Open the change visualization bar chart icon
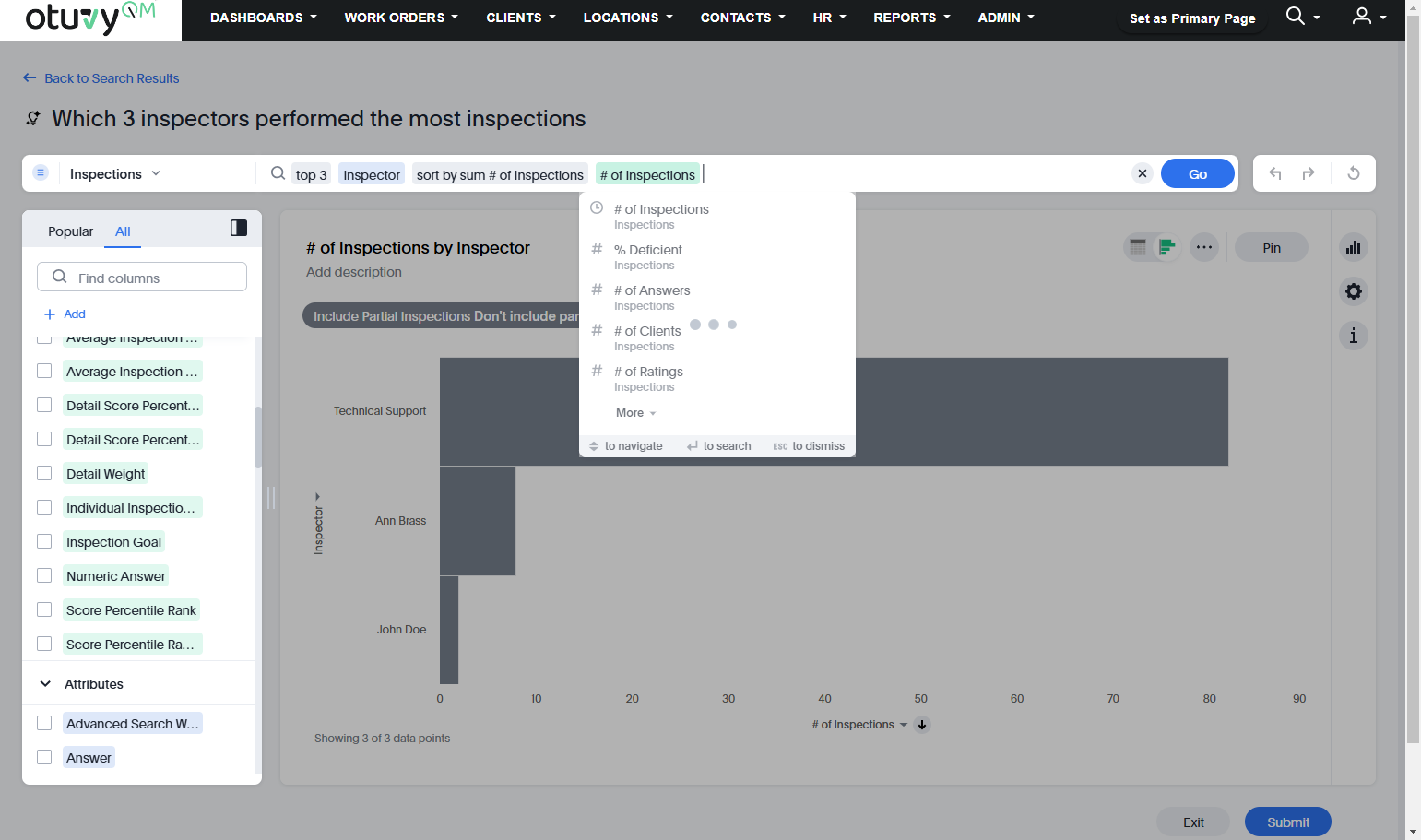Screen dimensions: 1421x840 coord(1354,247)
